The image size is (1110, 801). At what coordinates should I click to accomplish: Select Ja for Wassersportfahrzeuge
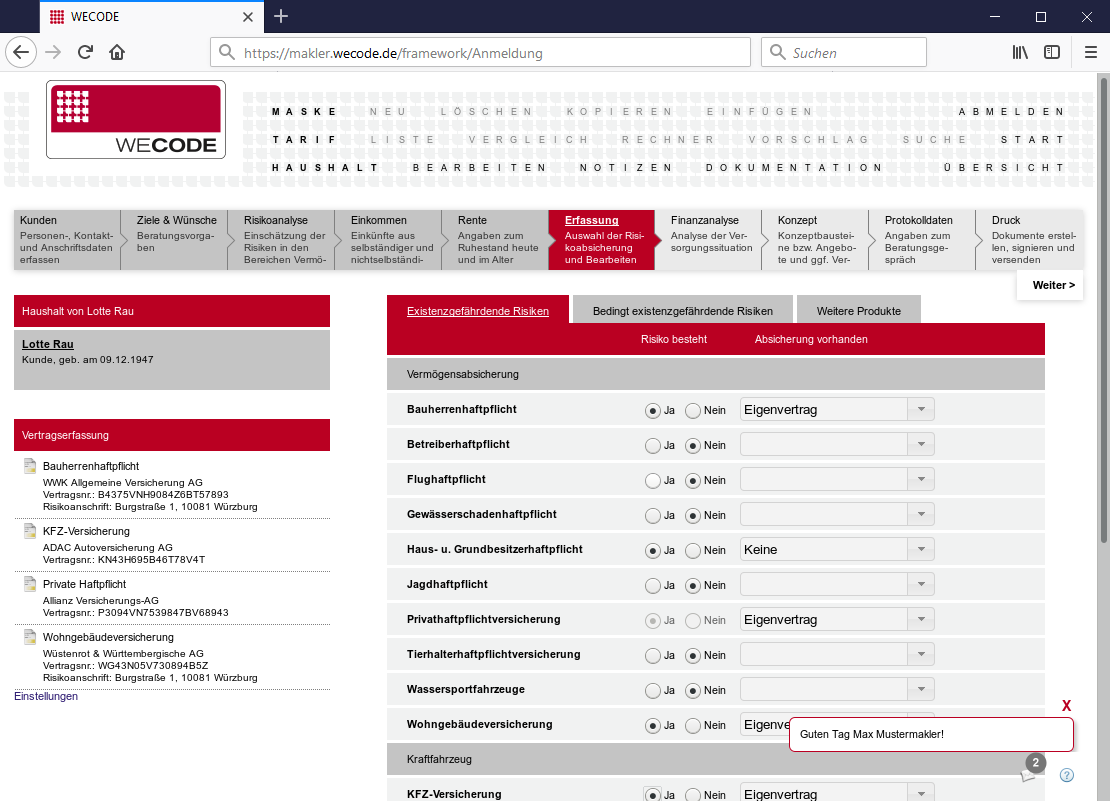[653, 691]
